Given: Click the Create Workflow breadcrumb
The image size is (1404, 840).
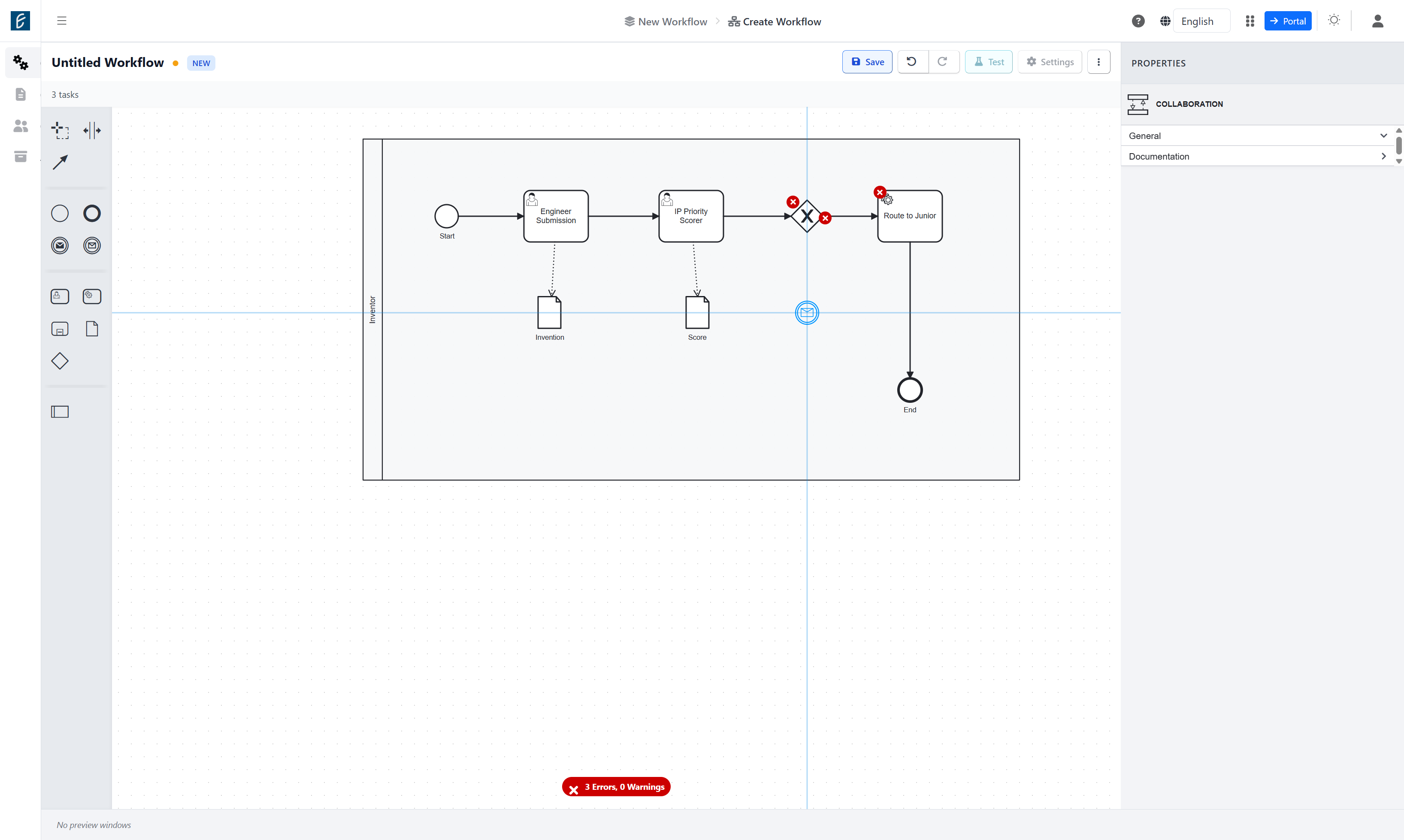Looking at the screenshot, I should [775, 21].
